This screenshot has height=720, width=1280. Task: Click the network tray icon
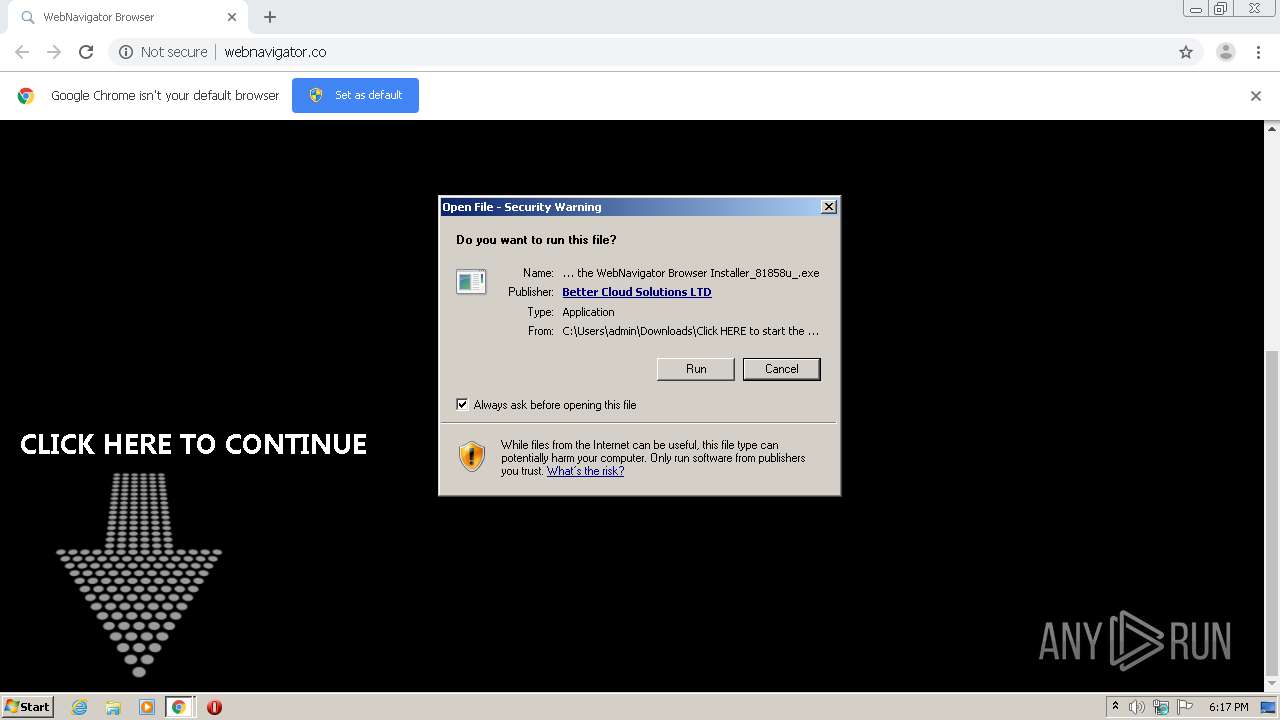pyautogui.click(x=1161, y=707)
